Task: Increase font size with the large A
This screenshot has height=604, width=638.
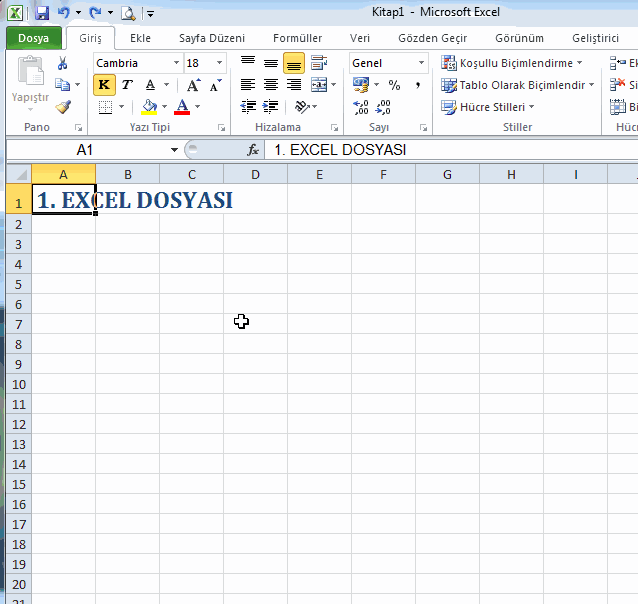Action: pos(194,85)
